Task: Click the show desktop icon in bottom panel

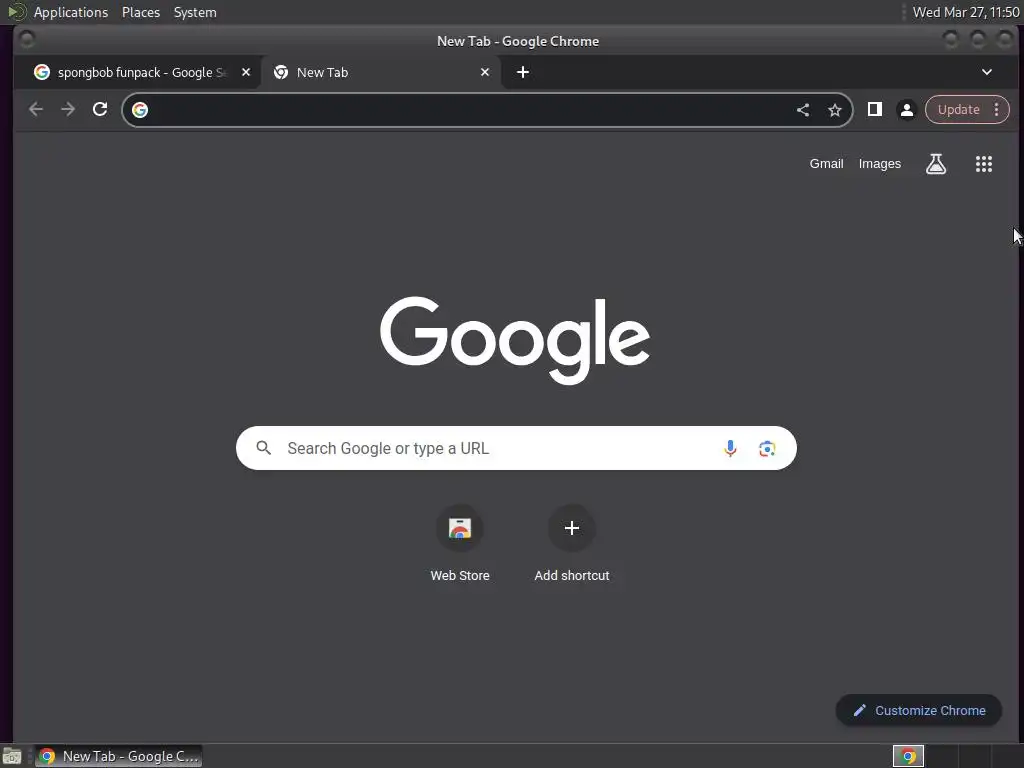Action: click(x=12, y=756)
